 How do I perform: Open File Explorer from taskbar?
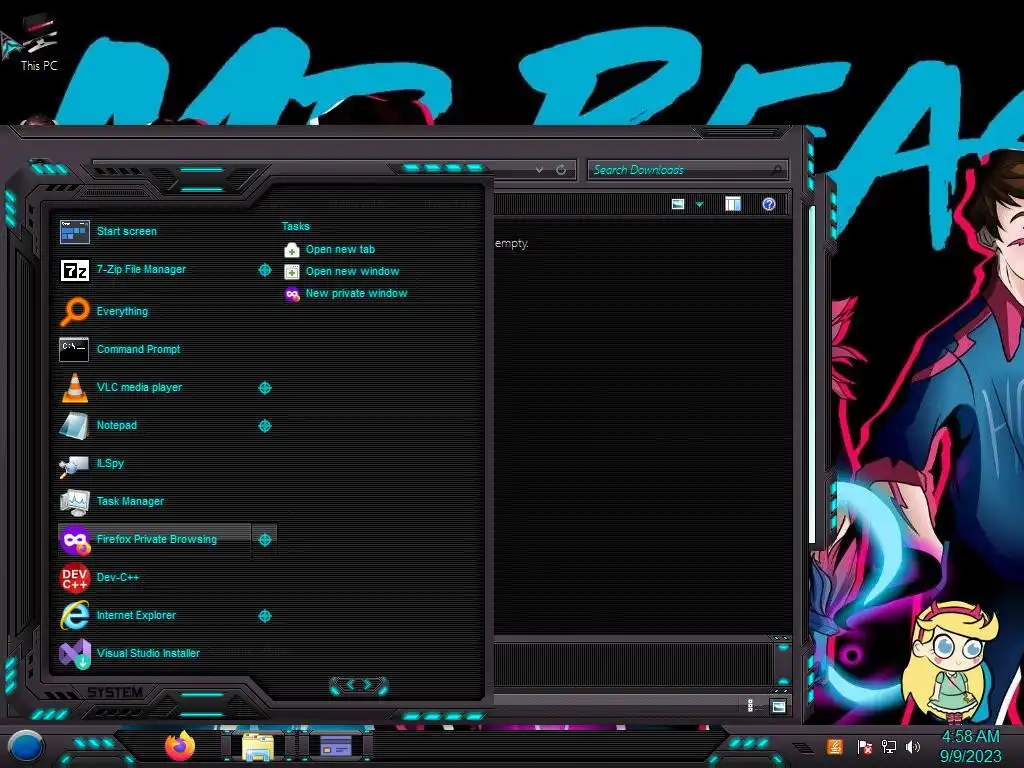point(258,747)
